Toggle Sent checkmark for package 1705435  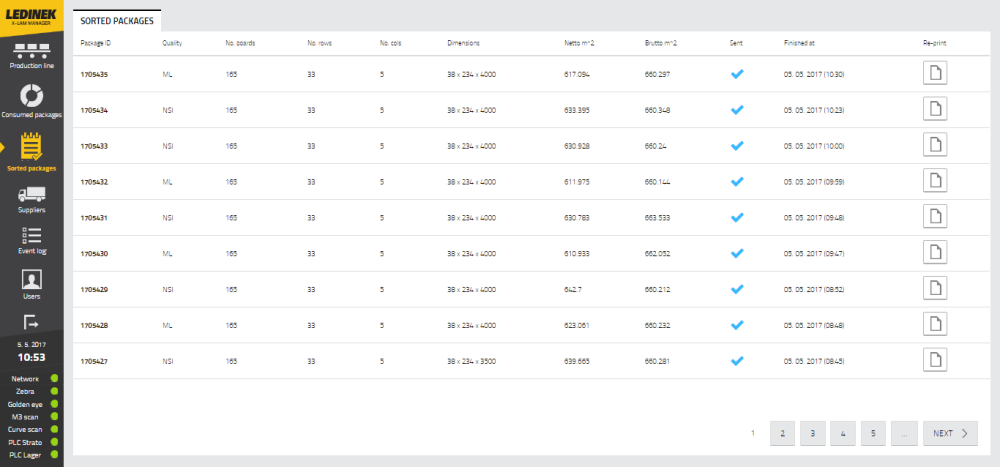(x=737, y=74)
